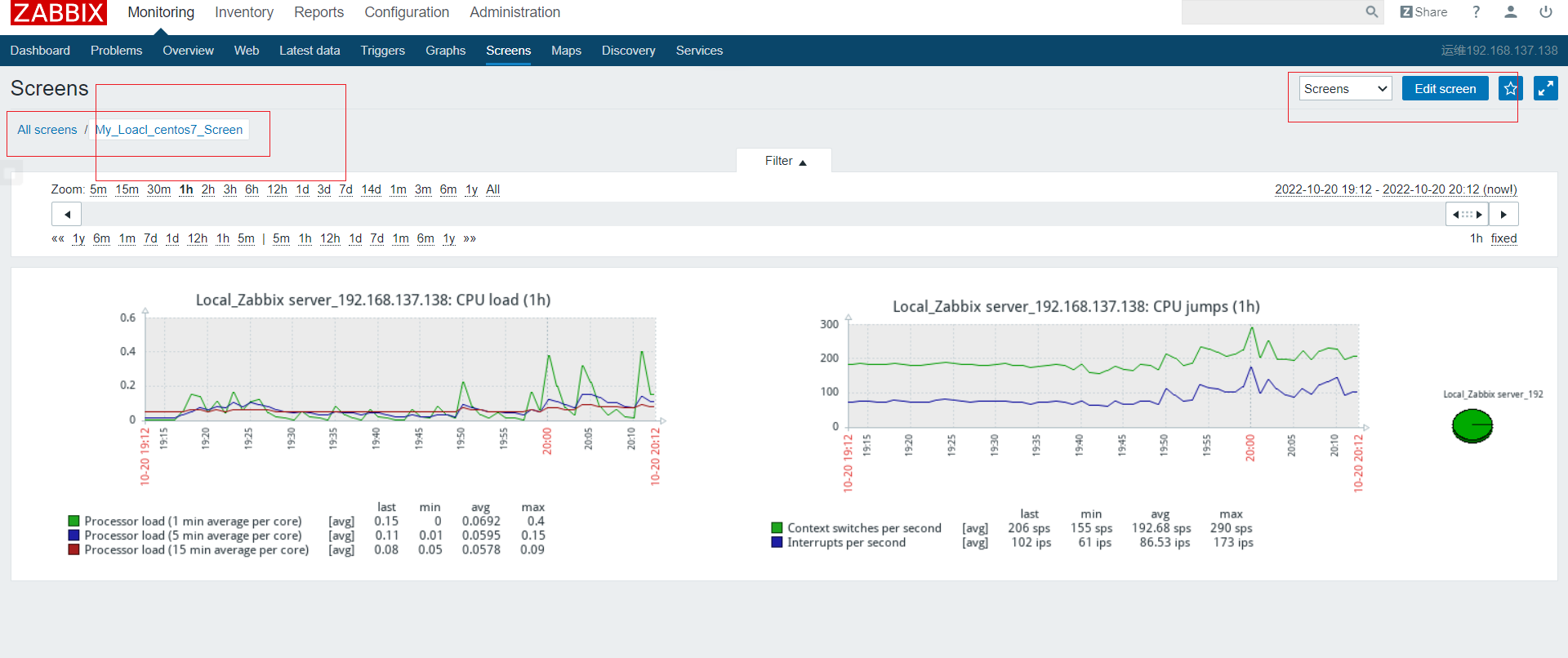Go to Discovery submenu
The width and height of the screenshot is (1568, 658).
629,51
